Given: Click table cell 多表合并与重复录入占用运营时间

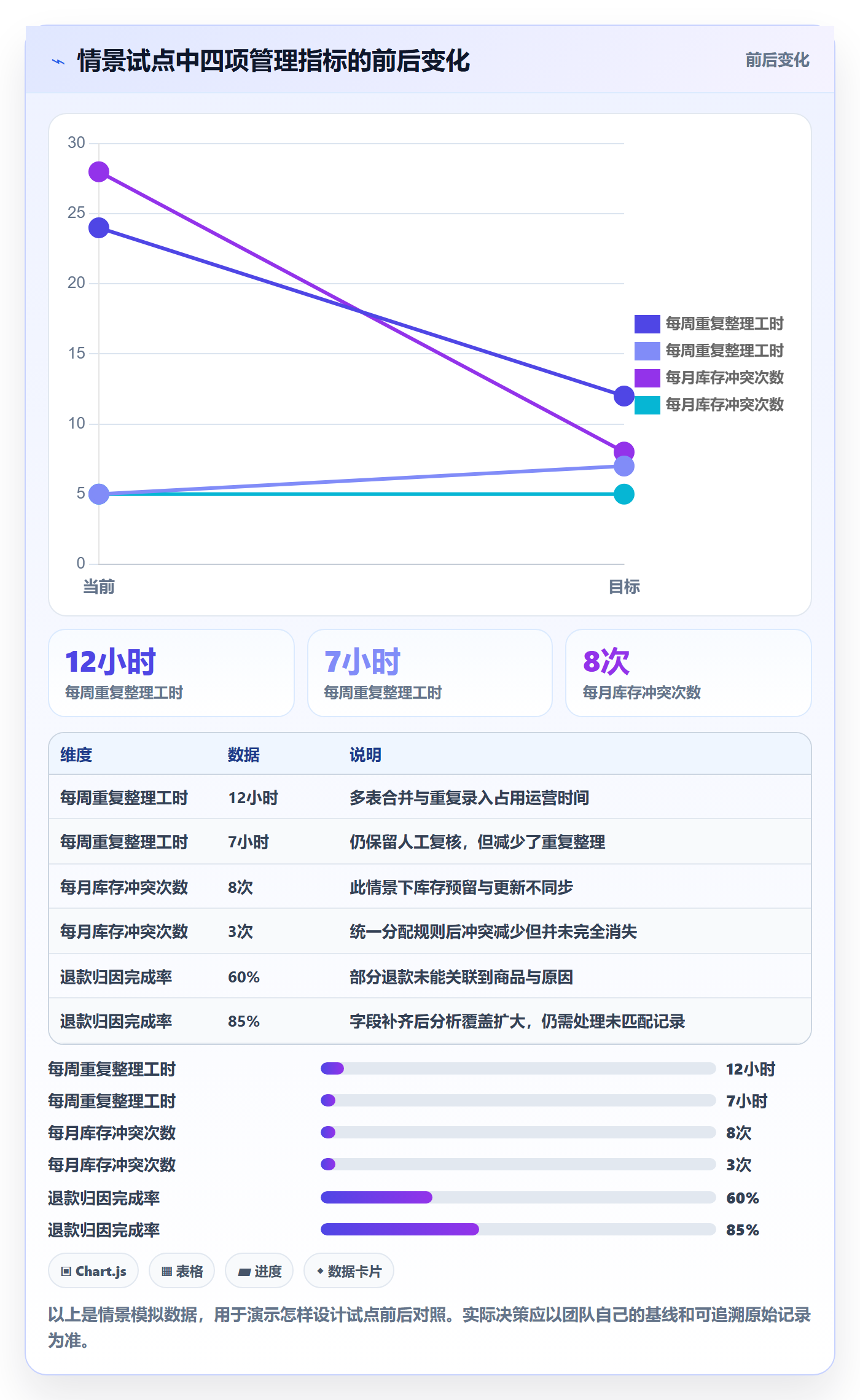Looking at the screenshot, I should [469, 798].
